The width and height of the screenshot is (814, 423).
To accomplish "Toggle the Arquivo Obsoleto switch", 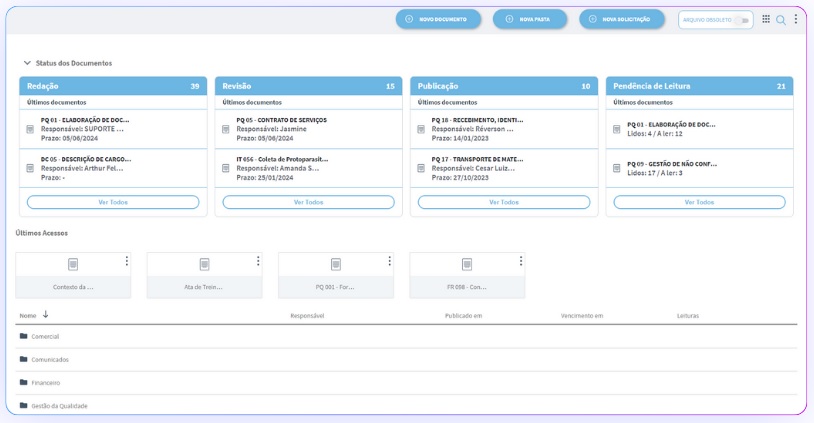I will coord(741,19).
